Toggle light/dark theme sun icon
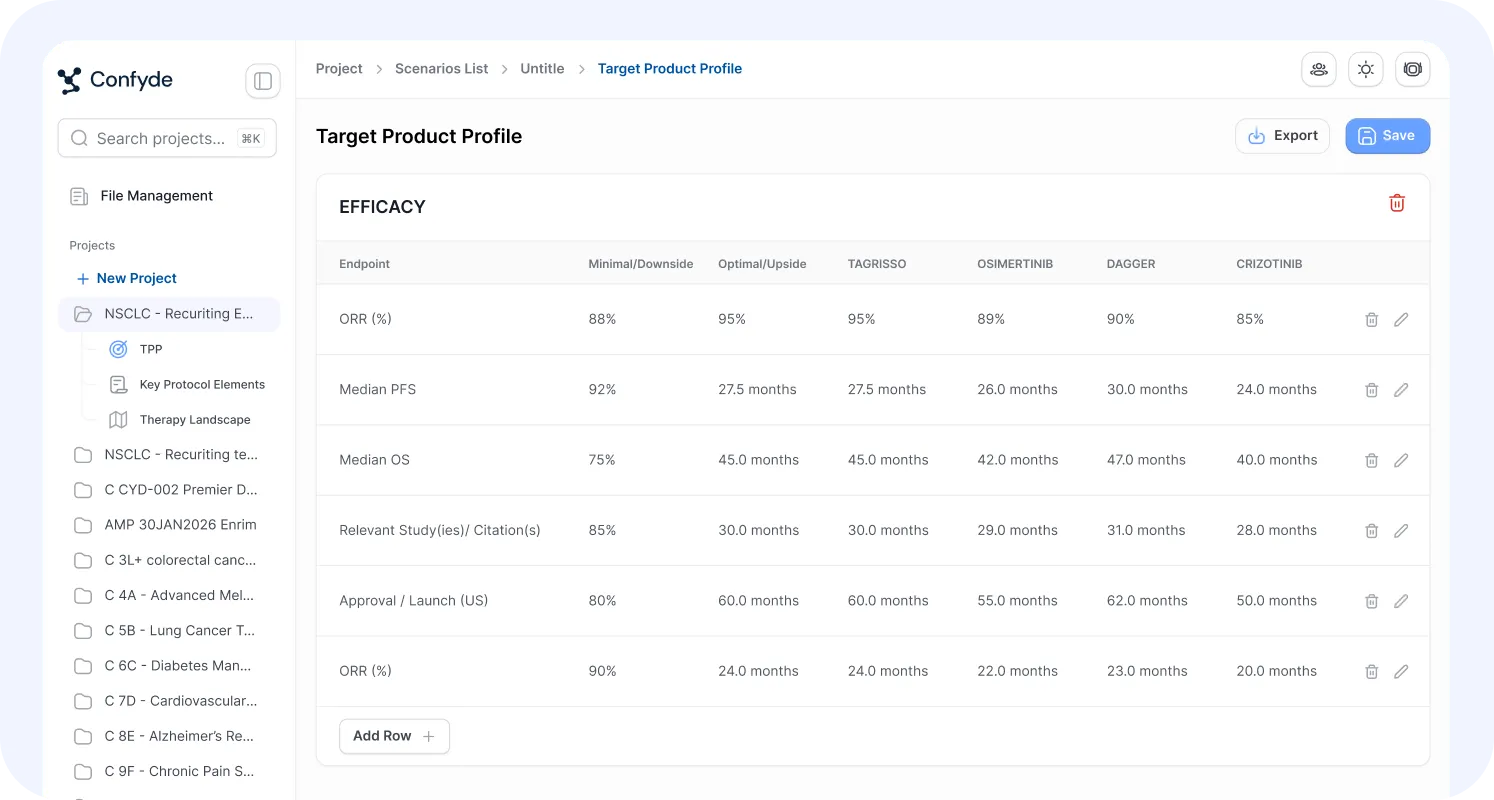Image resolution: width=1494 pixels, height=800 pixels. pyautogui.click(x=1365, y=69)
